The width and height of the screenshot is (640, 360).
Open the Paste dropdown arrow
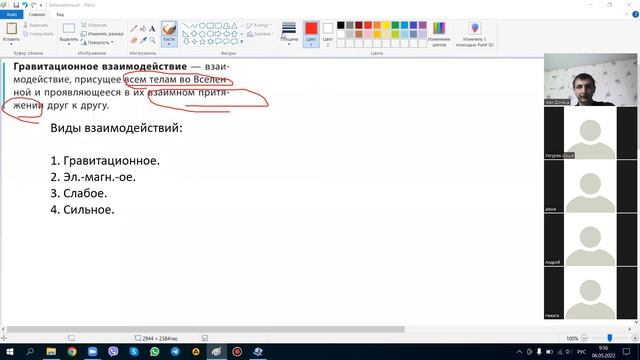coord(11,44)
